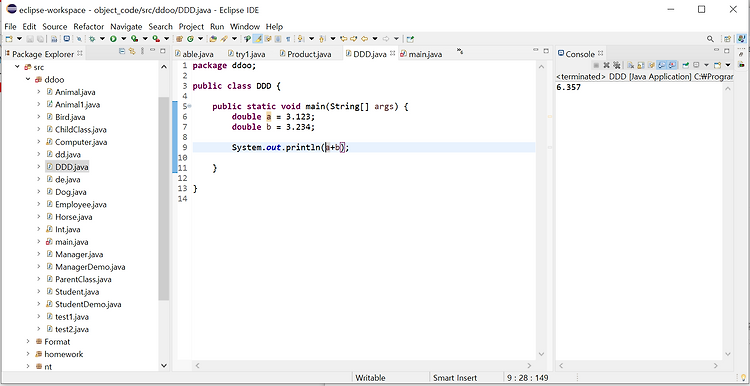Open the Refactor menu
The width and height of the screenshot is (750, 386).
point(88,27)
